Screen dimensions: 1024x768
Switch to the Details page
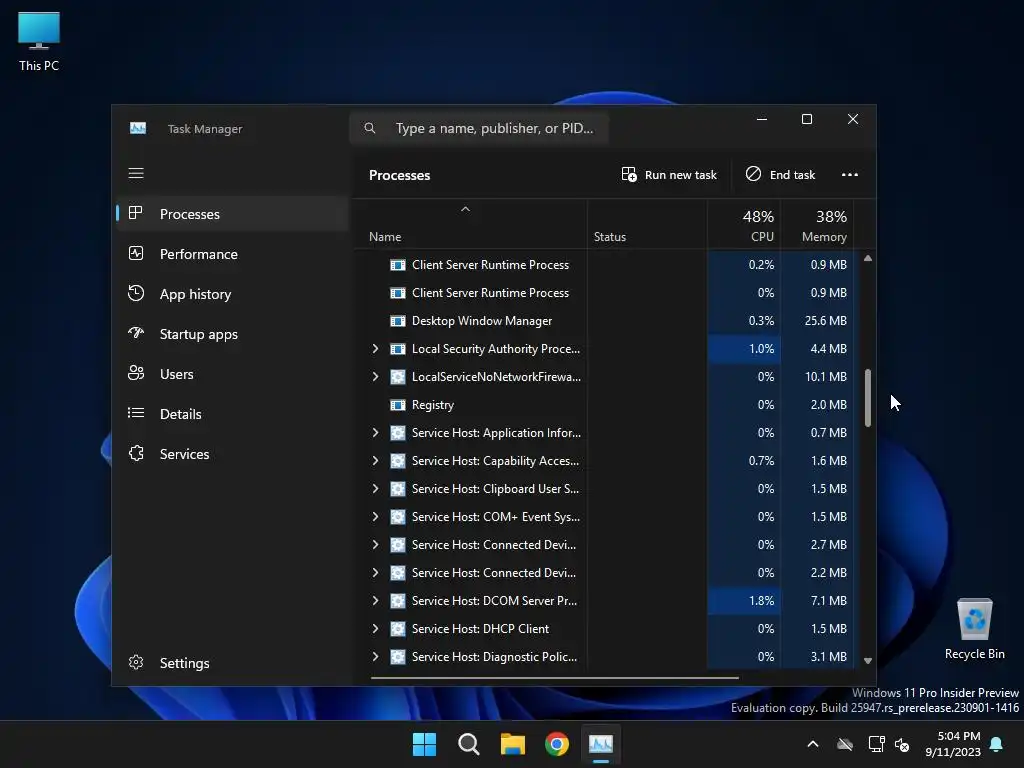pos(233,414)
